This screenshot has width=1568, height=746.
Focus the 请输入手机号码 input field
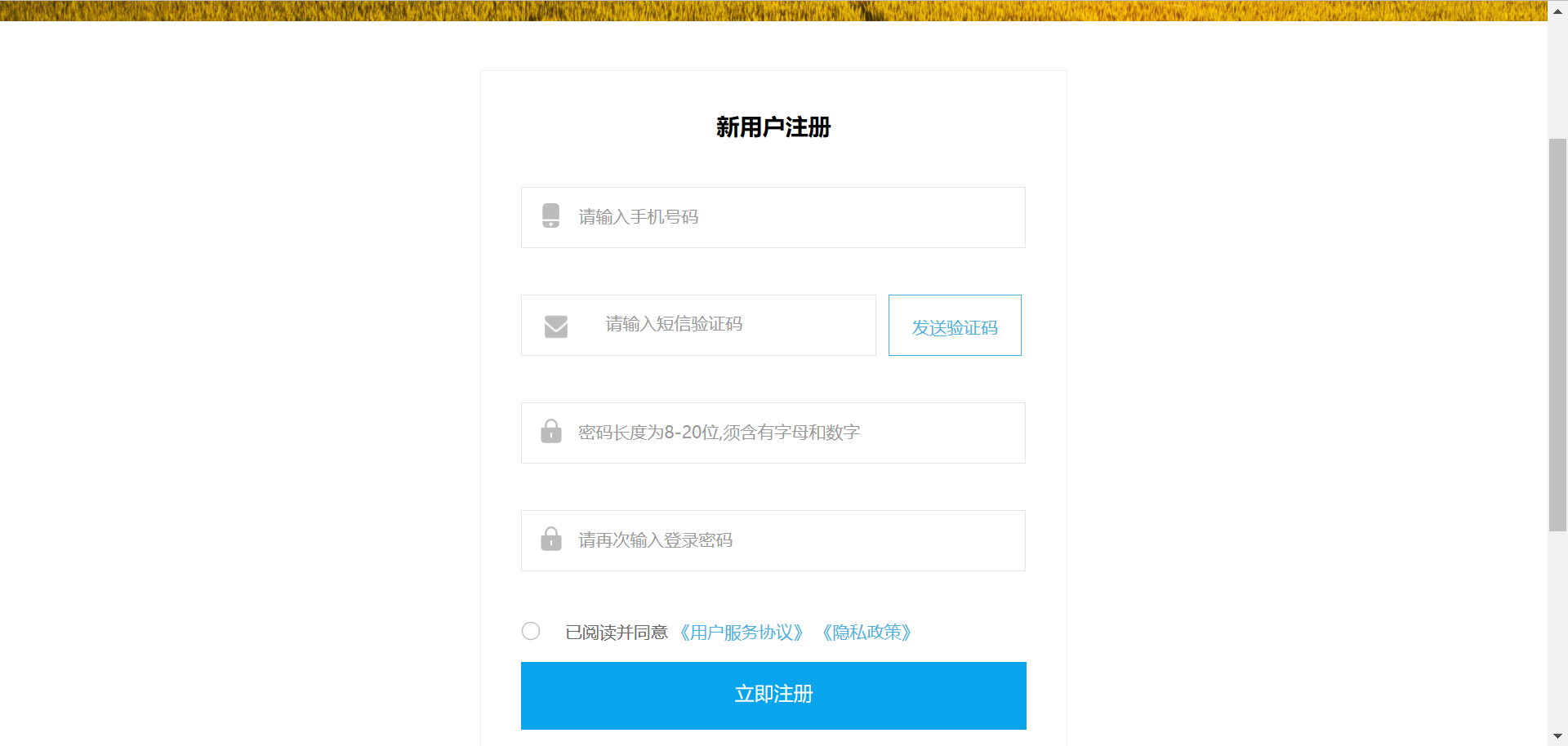(x=773, y=218)
